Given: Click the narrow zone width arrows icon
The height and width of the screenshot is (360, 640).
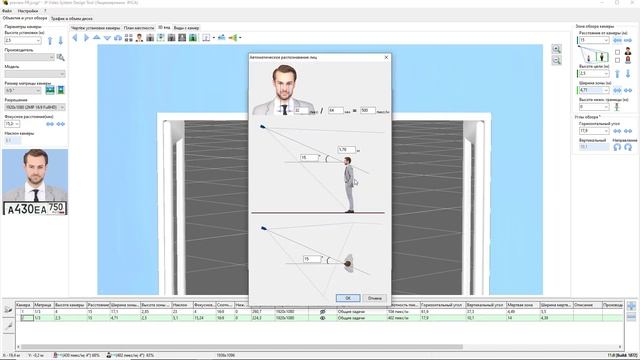Looking at the screenshot, I should (x=617, y=90).
